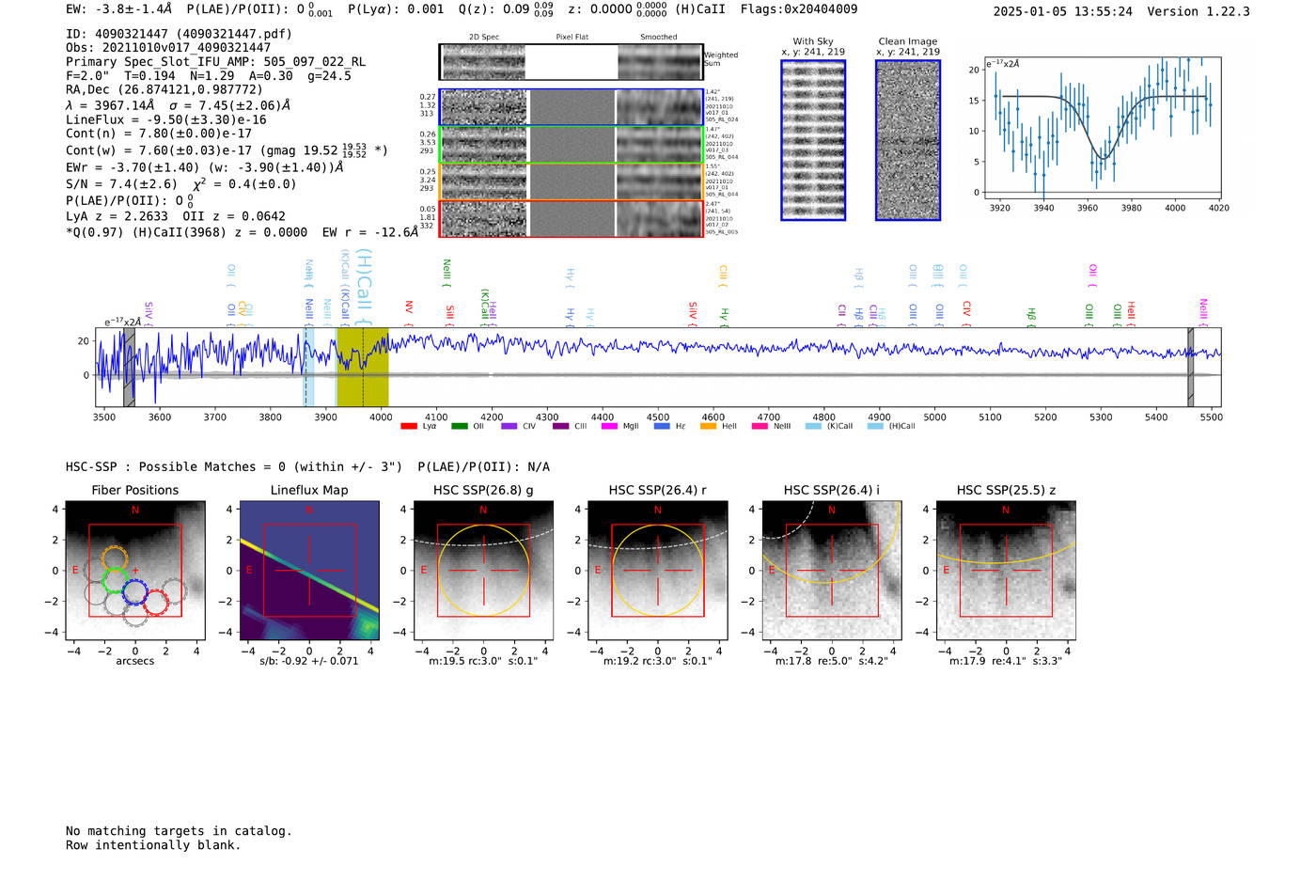Open the HSC SSP(26.4) r image

657,571
